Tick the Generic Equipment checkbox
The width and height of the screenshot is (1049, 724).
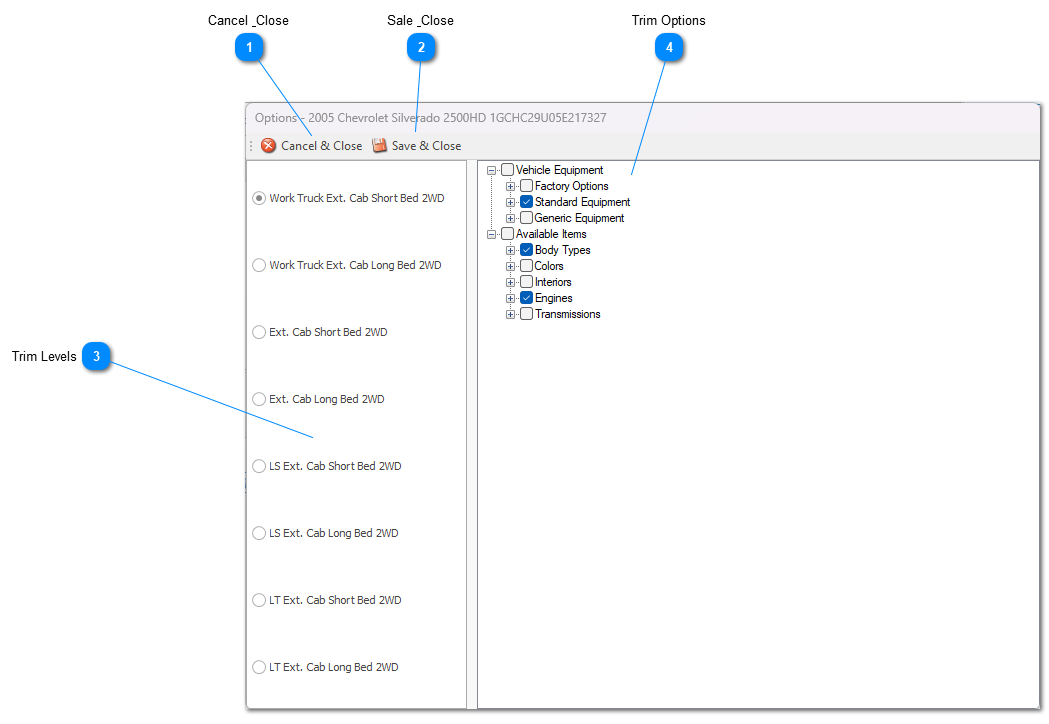[527, 218]
